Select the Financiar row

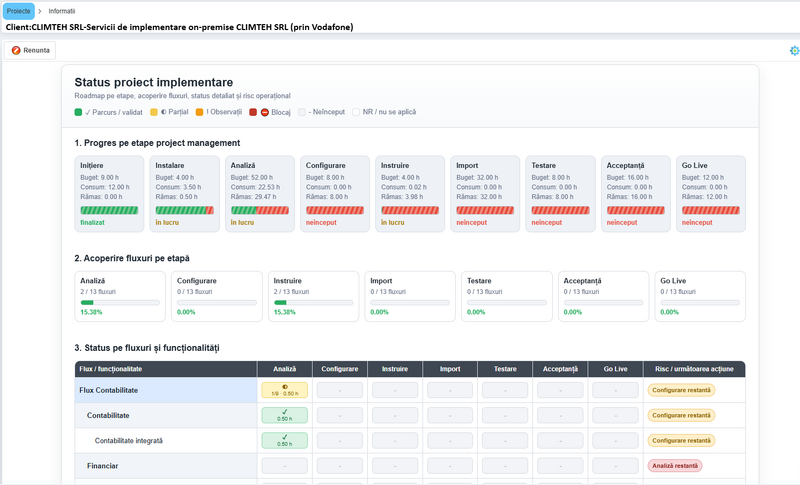click(x=410, y=466)
